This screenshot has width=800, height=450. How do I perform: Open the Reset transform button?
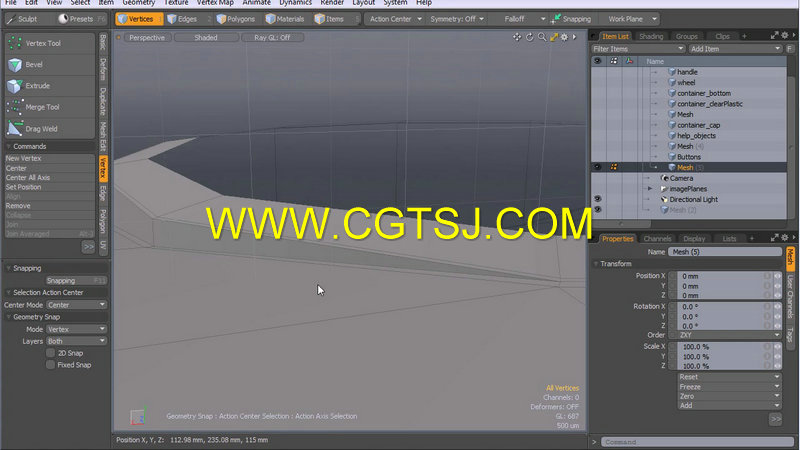(730, 377)
